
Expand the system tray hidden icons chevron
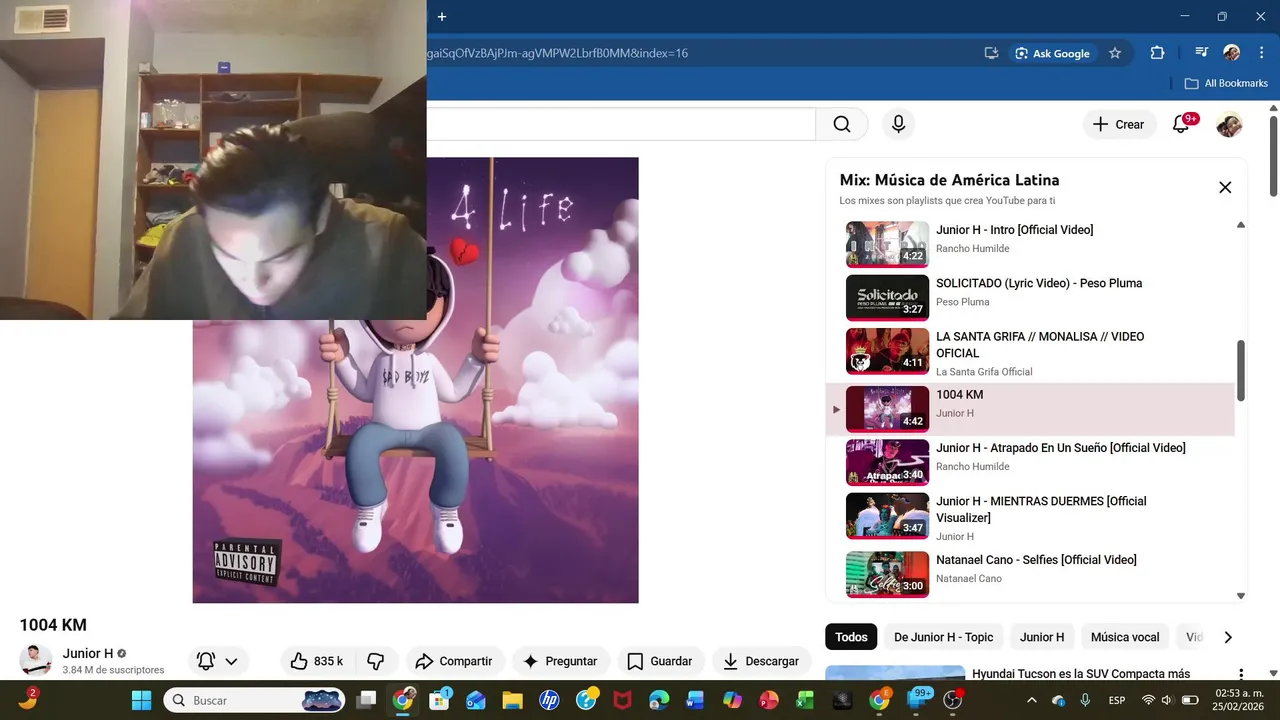(1032, 700)
